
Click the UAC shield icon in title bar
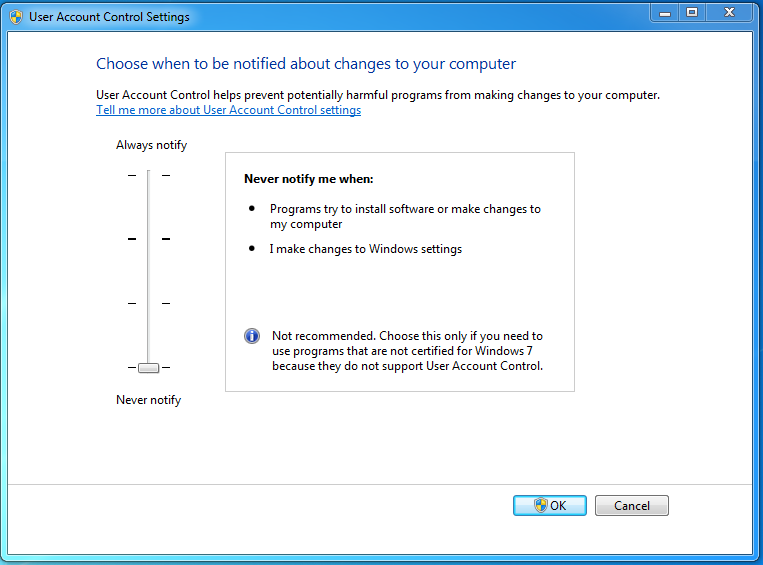pyautogui.click(x=16, y=17)
